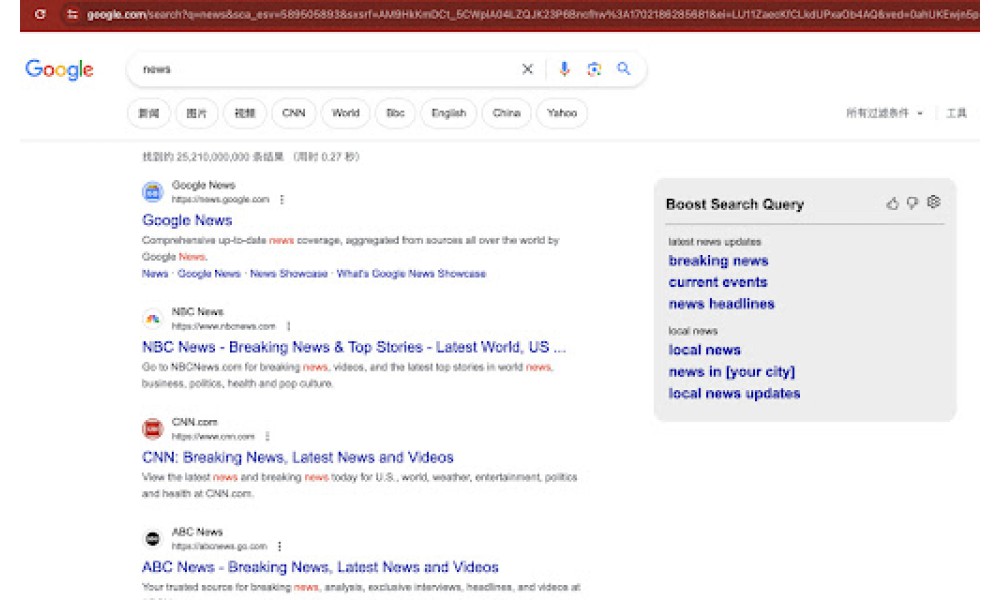Open CNN: Breaking News, Latest News and Videos

click(x=297, y=457)
